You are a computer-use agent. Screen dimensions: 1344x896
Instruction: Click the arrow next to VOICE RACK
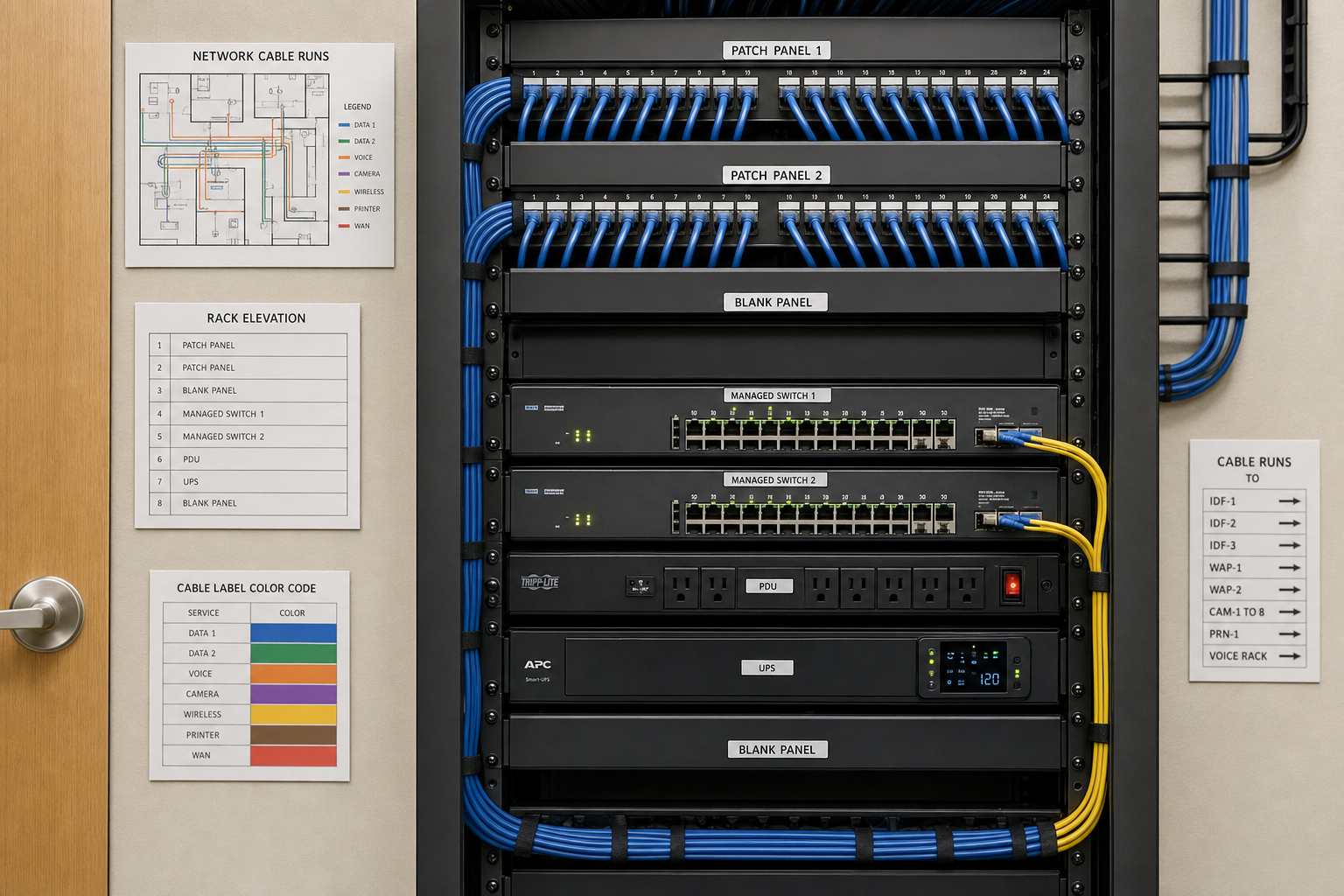pos(1290,655)
